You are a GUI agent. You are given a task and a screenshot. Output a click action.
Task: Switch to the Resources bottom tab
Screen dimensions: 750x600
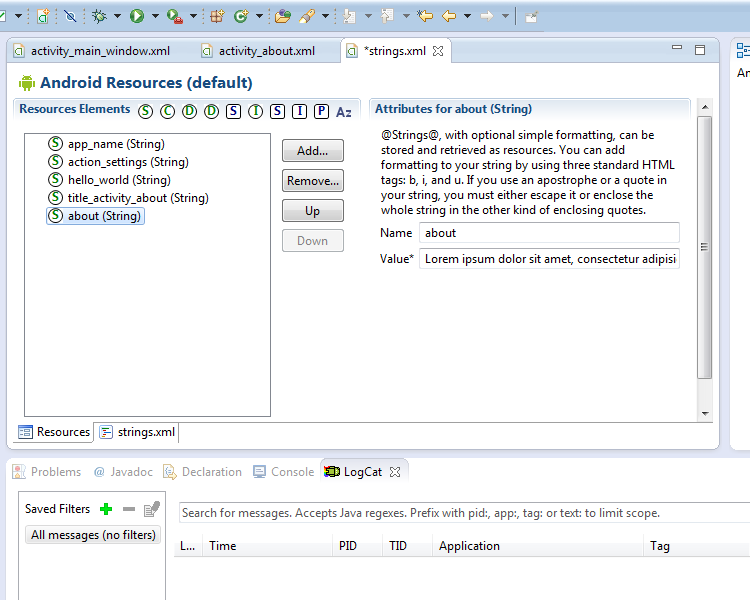pos(54,432)
